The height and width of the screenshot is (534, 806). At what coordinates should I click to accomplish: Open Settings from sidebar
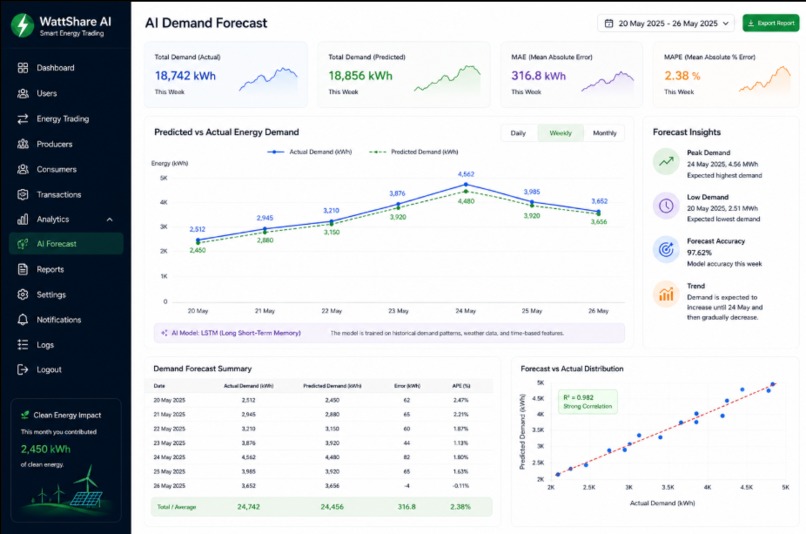[51, 294]
